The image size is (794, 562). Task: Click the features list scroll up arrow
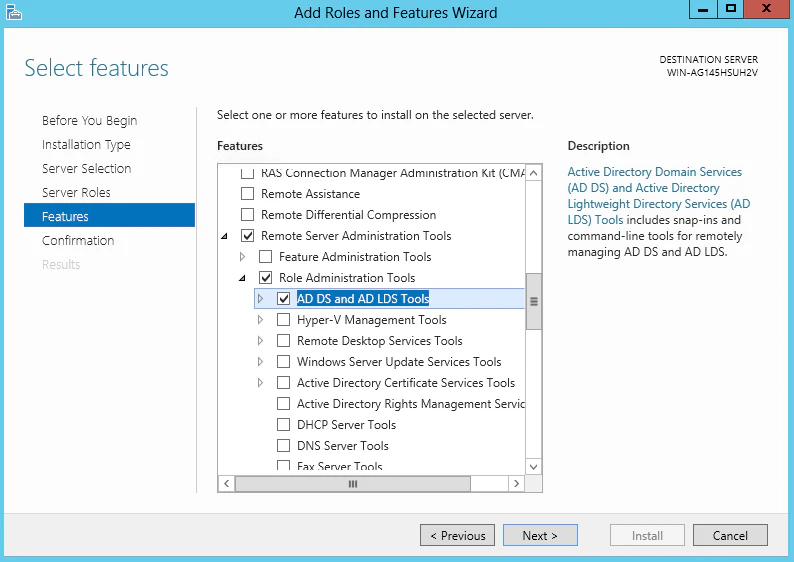pos(533,173)
